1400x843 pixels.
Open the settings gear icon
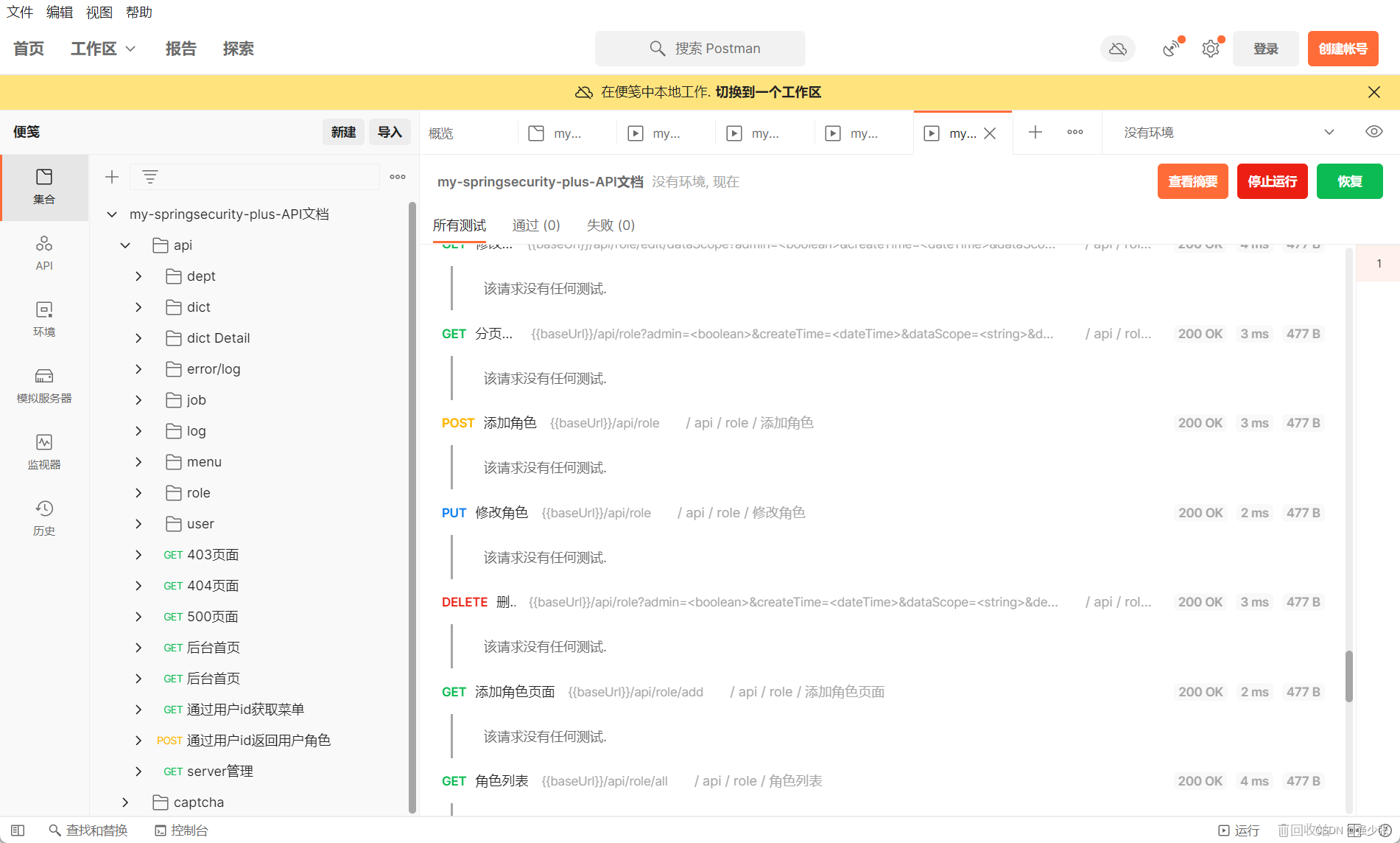click(x=1211, y=49)
